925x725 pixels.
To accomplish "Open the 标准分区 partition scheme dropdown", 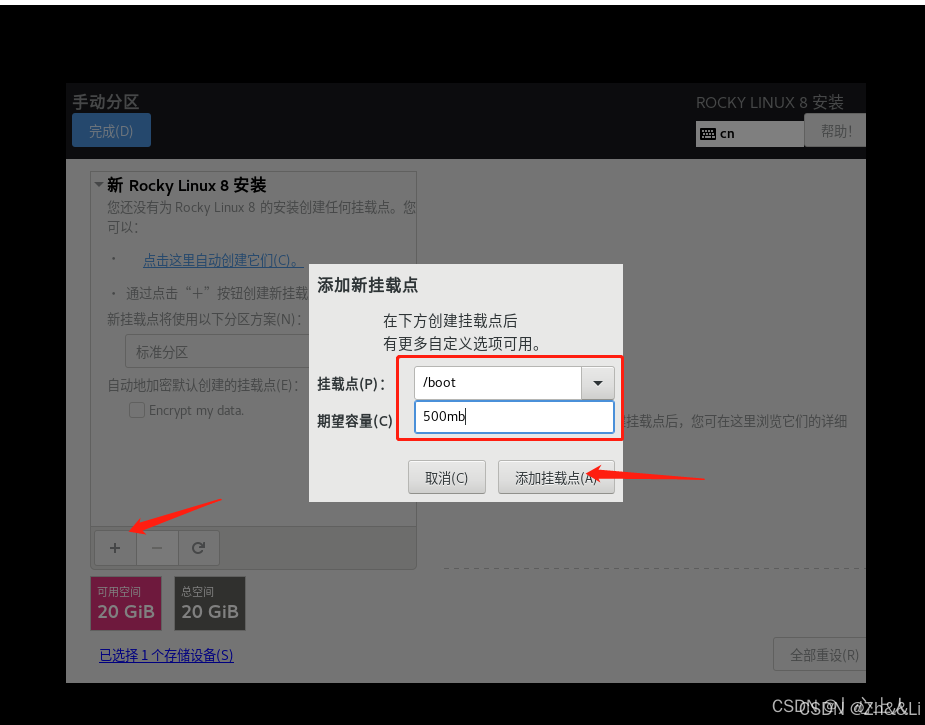I will [x=217, y=352].
